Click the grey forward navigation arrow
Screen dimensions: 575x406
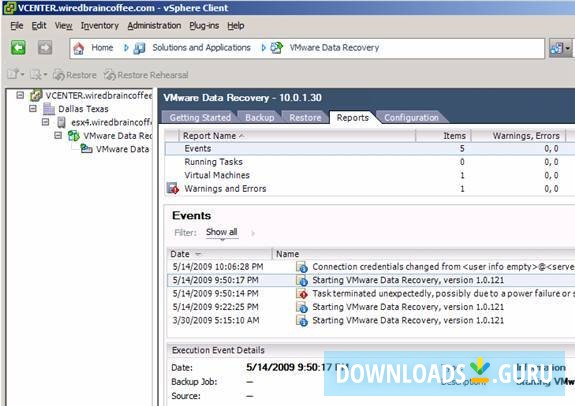(x=45, y=48)
